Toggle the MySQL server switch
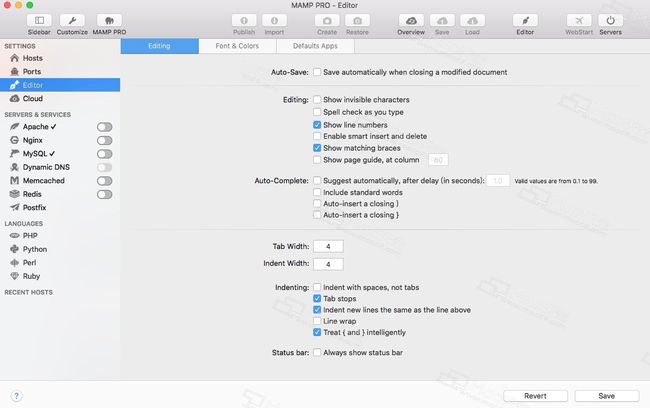 pos(104,154)
